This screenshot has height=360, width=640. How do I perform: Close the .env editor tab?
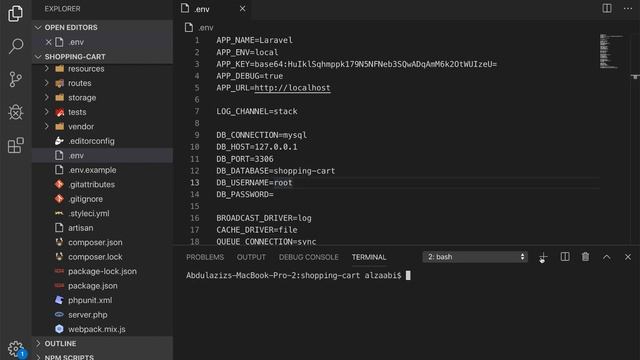[x=242, y=9]
